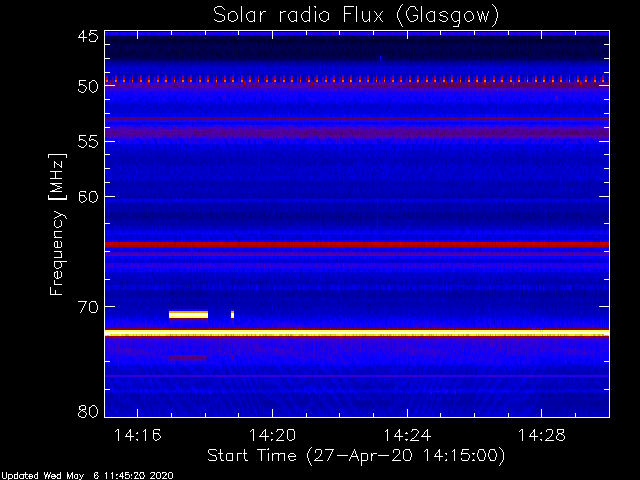Click the thick red band between 60 and 70 MHz
This screenshot has height=480, width=640.
tap(357, 244)
